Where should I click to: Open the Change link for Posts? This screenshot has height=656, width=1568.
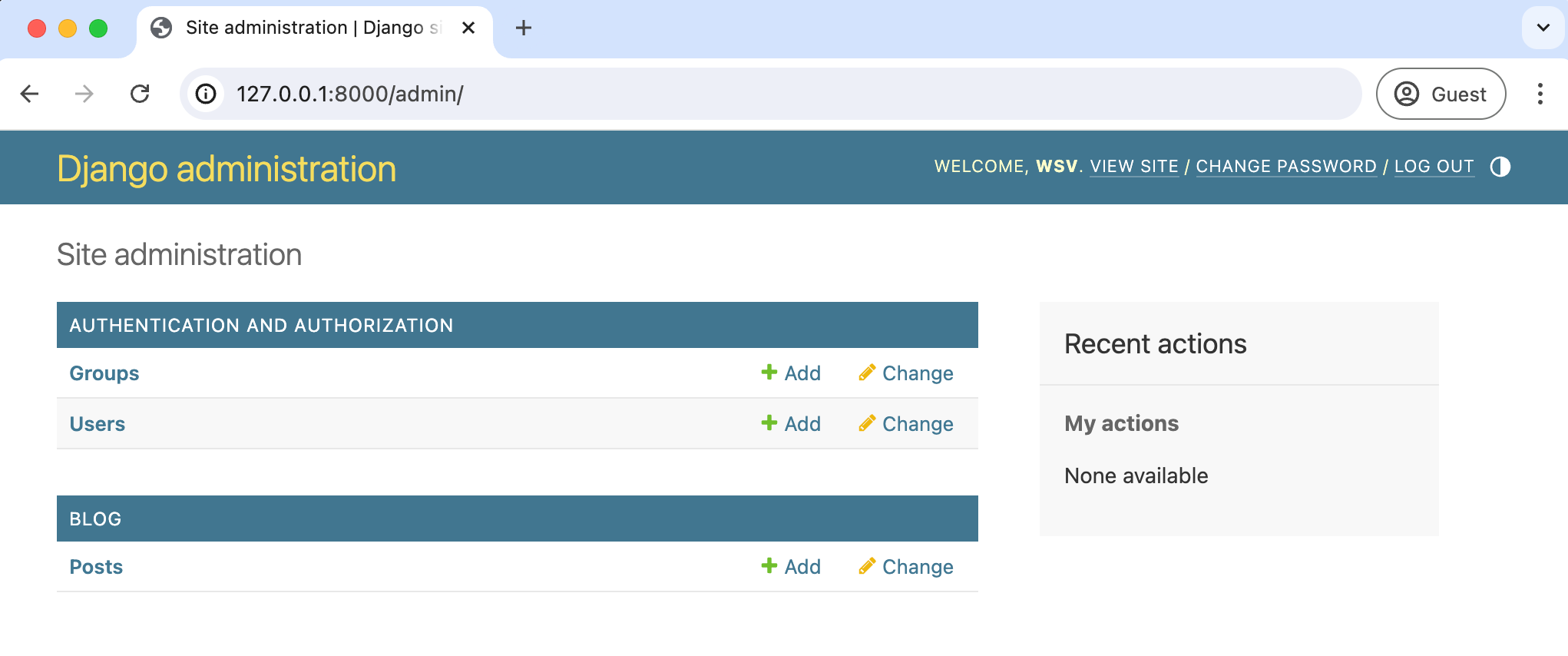pyautogui.click(x=906, y=567)
